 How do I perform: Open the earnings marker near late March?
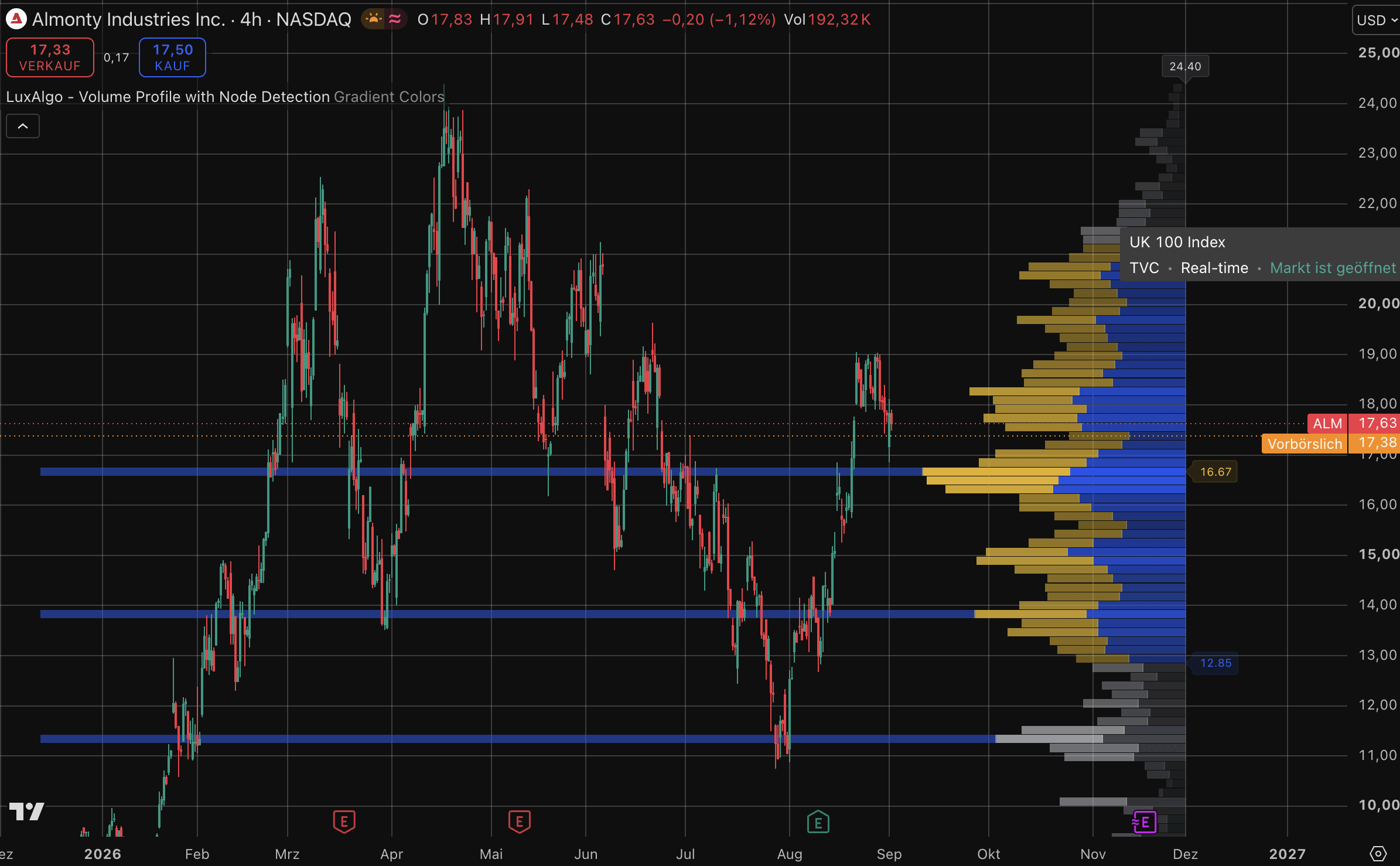point(344,821)
